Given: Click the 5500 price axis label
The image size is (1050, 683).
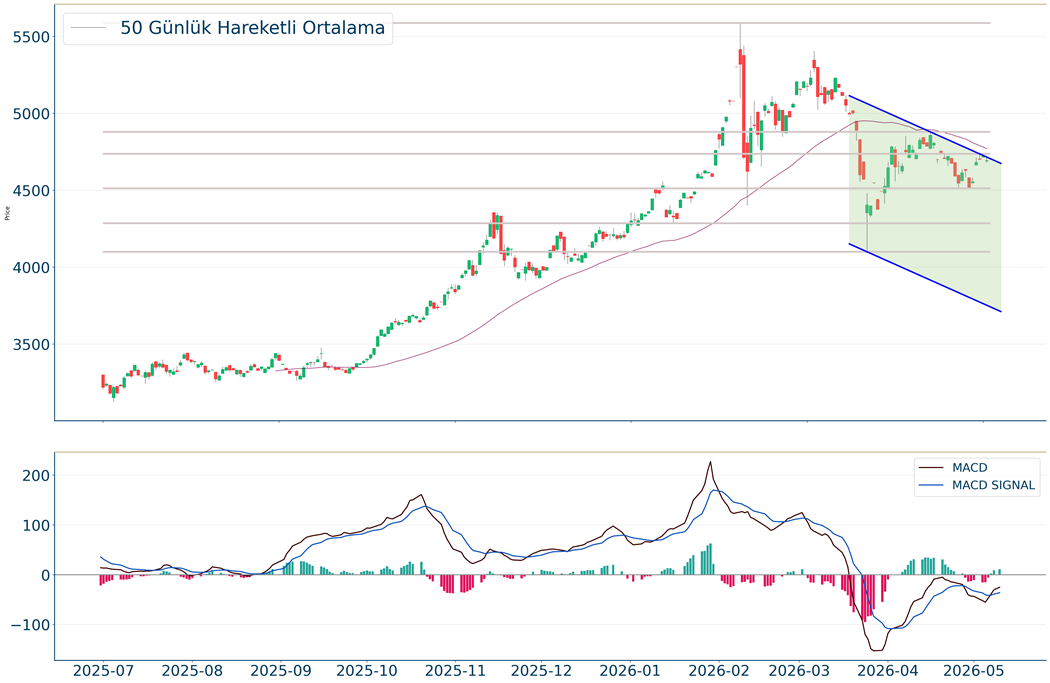Looking at the screenshot, I should click(31, 37).
